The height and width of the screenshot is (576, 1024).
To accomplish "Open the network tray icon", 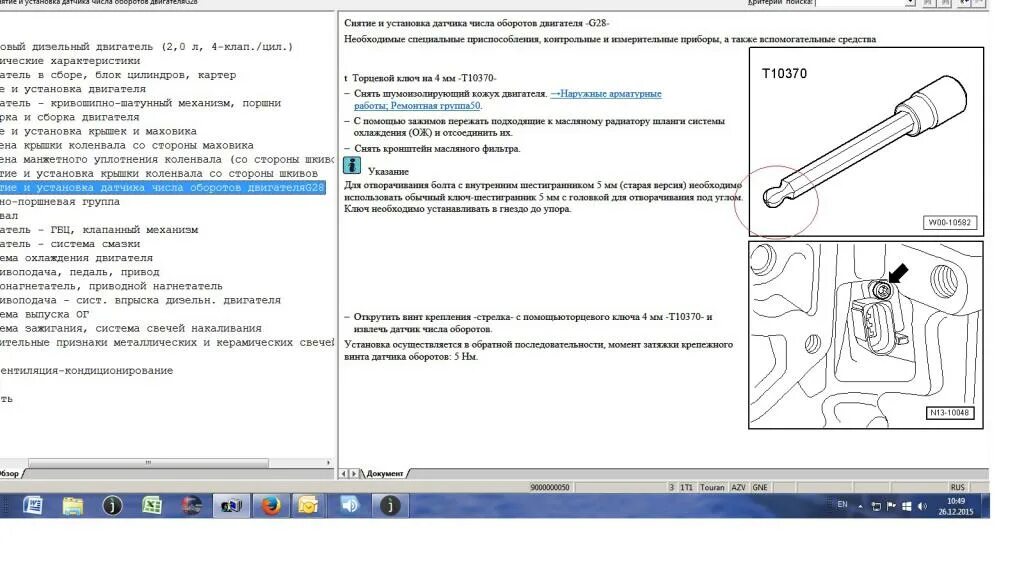I will pos(876,506).
